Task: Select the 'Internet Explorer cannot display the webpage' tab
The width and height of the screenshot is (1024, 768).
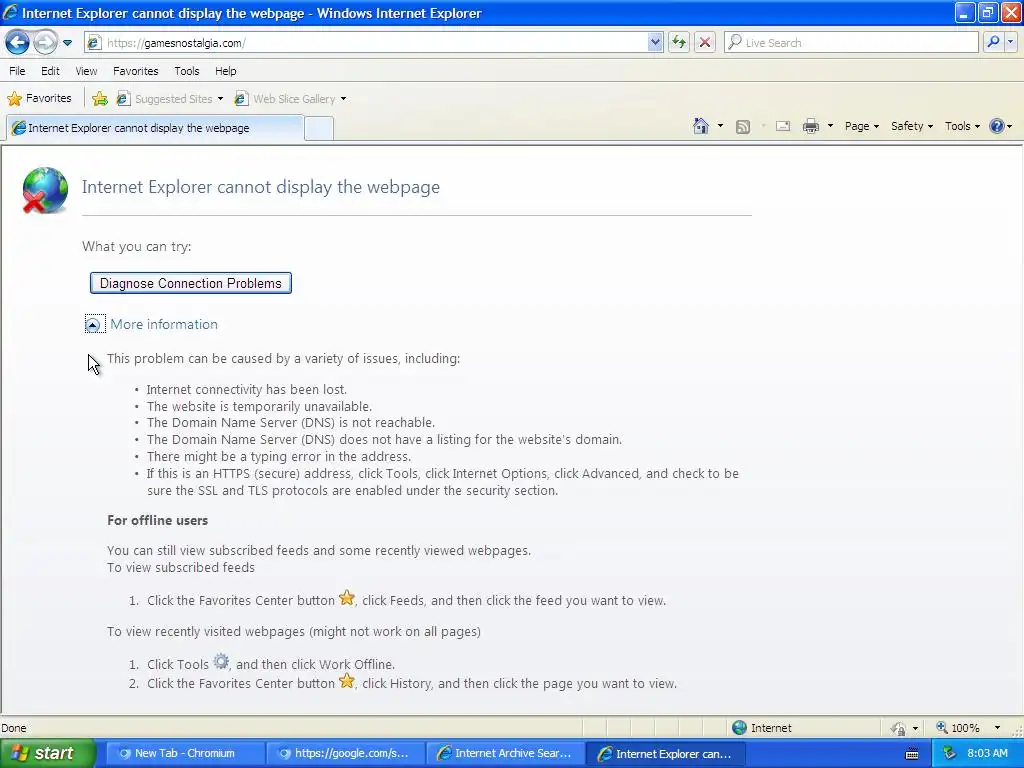Action: (155, 128)
